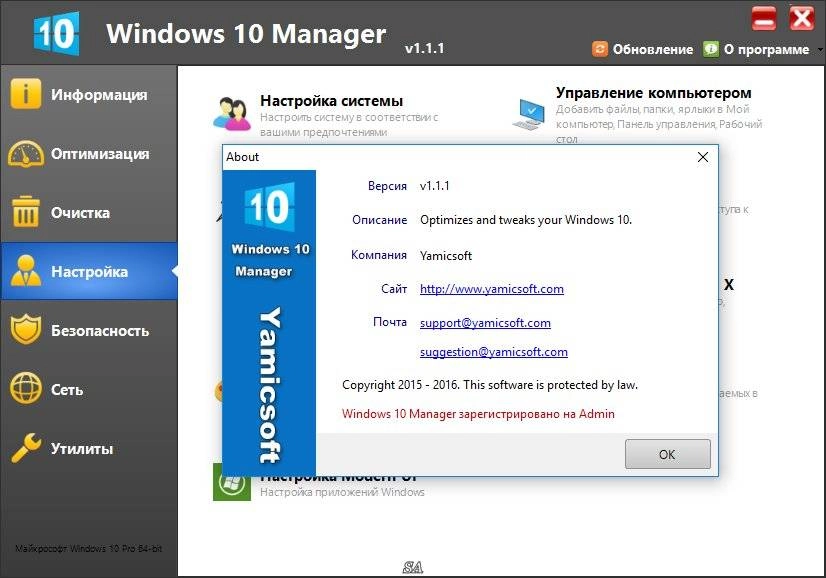Viewport: 826px width, 578px height.
Task: Select the active Настройка tab label
Action: 90,271
